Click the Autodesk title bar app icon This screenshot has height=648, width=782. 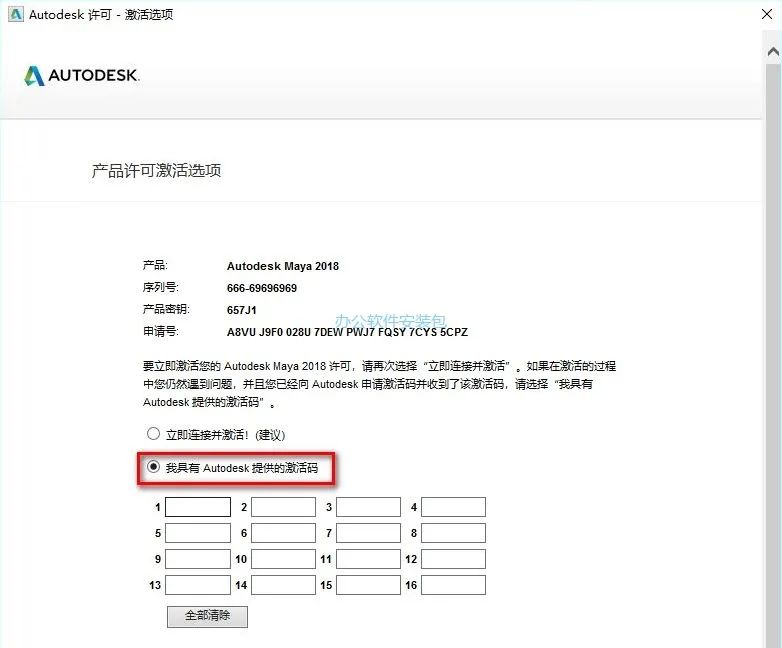coord(15,14)
